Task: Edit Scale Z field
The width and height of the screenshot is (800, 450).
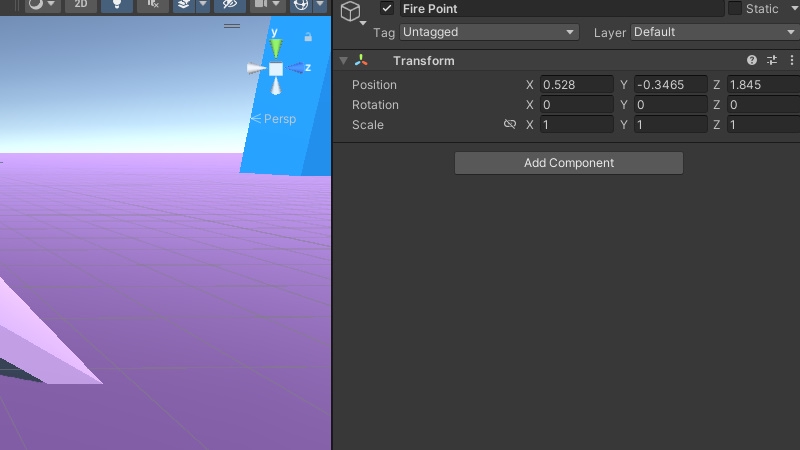Action: 763,124
